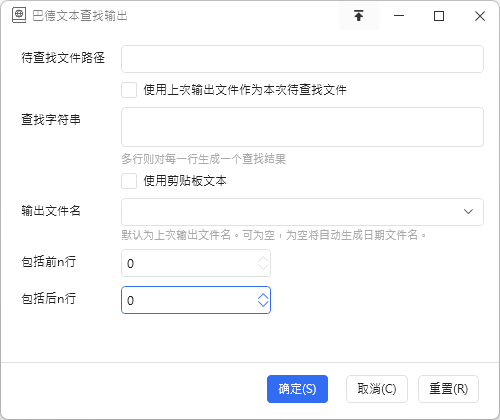Decrease the 包括前n行 value
This screenshot has width=500, height=420.
pyautogui.click(x=263, y=267)
